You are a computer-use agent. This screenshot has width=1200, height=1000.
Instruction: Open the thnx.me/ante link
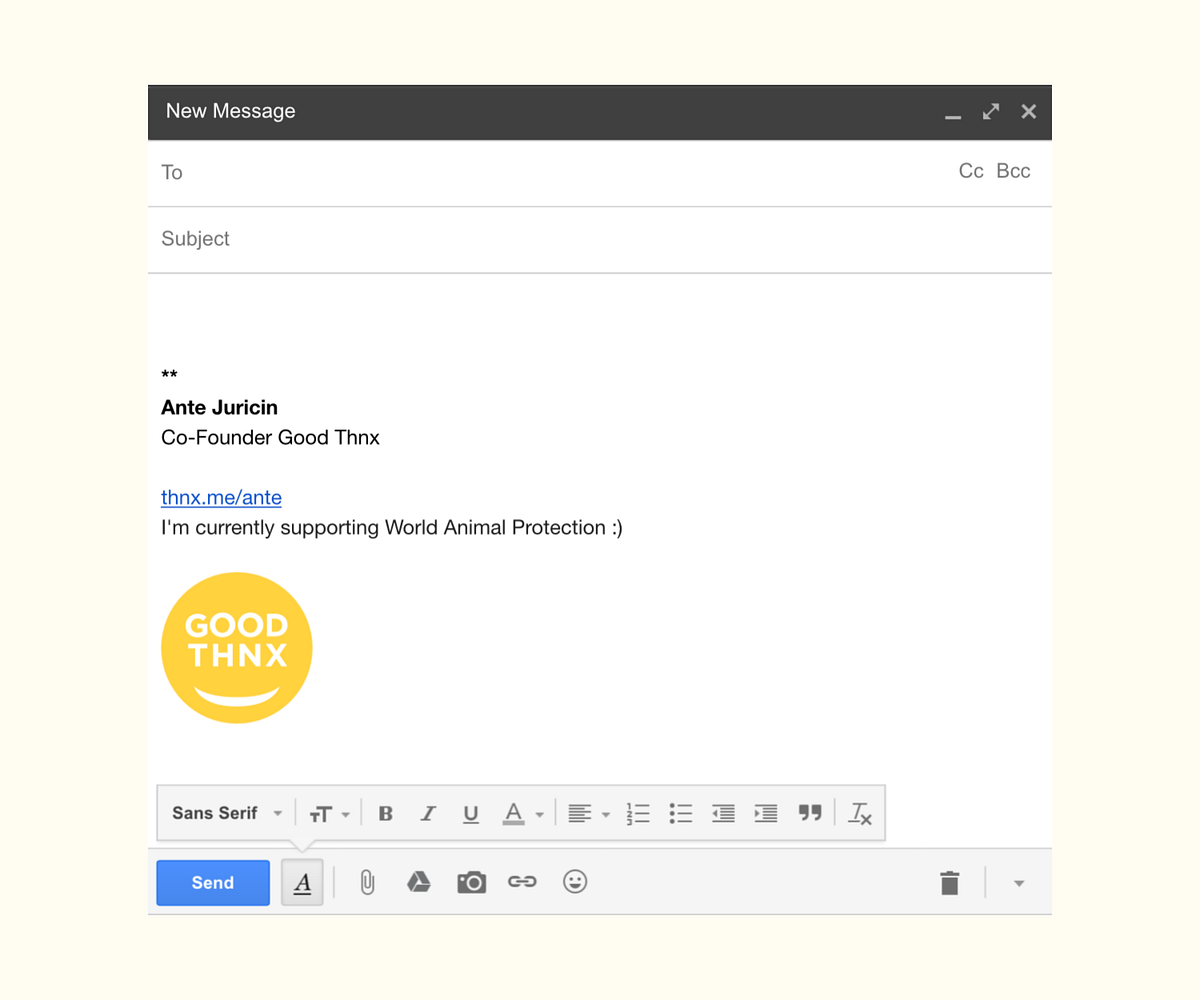221,497
